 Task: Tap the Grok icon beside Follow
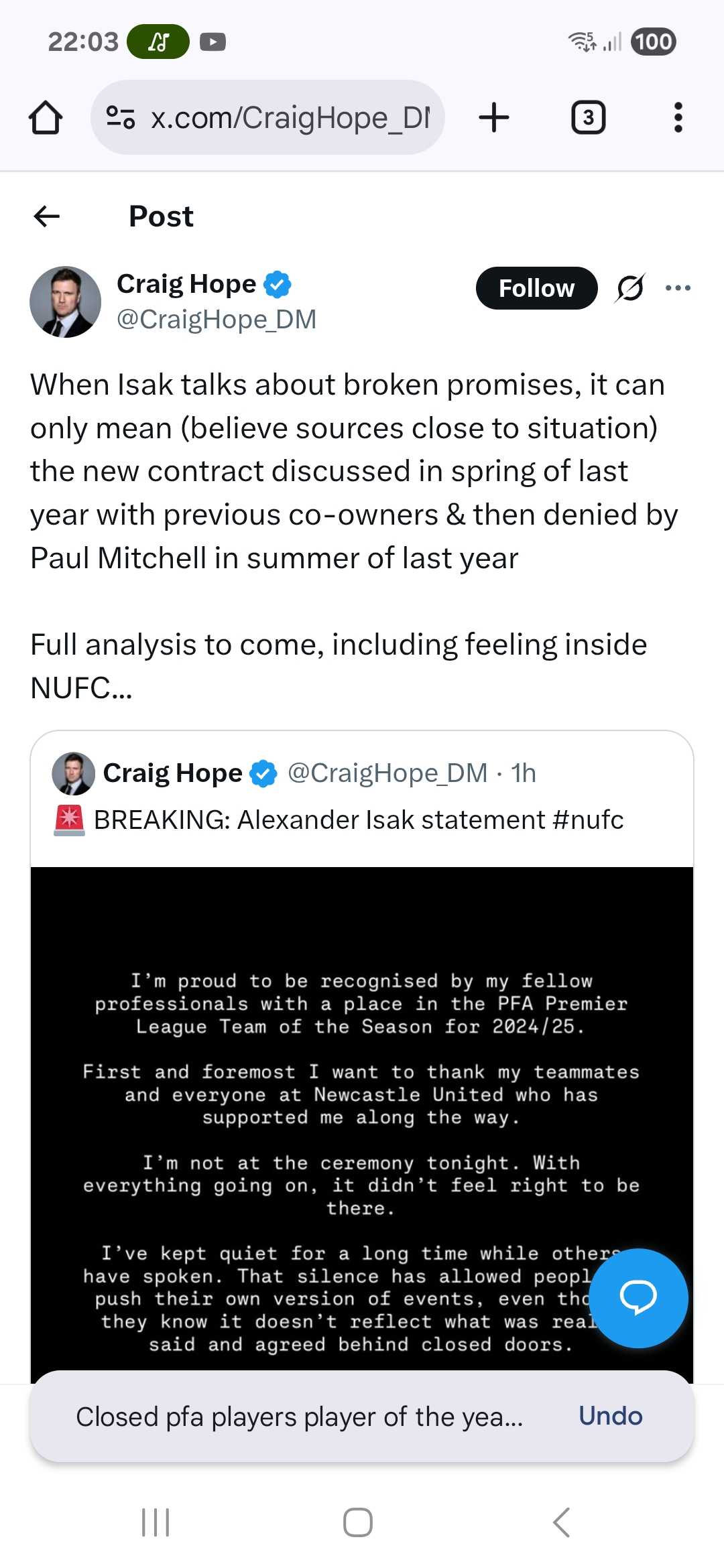coord(630,288)
